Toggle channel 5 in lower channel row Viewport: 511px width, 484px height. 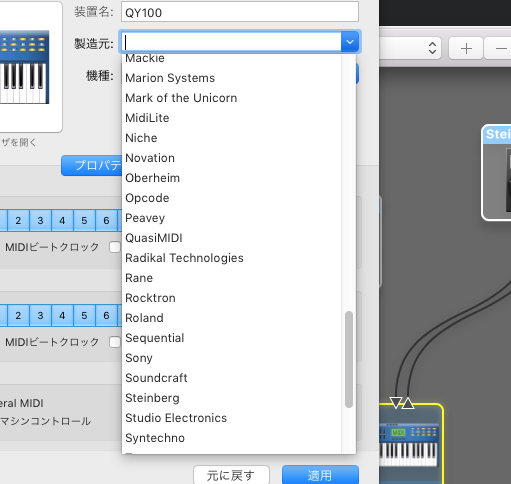click(x=84, y=315)
